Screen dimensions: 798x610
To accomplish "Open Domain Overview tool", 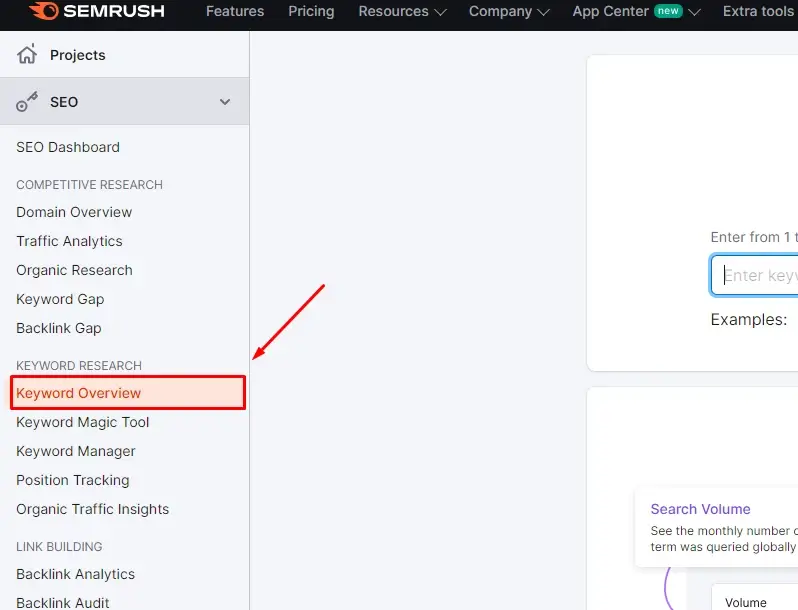I will [x=74, y=212].
